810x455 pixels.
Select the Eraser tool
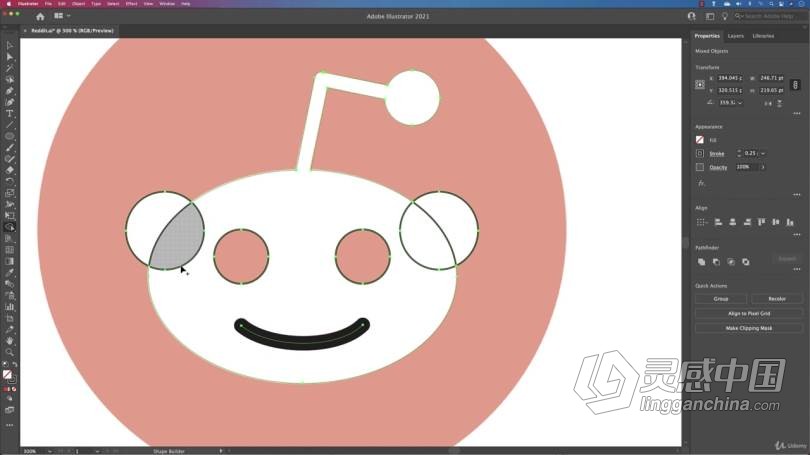pos(9,170)
